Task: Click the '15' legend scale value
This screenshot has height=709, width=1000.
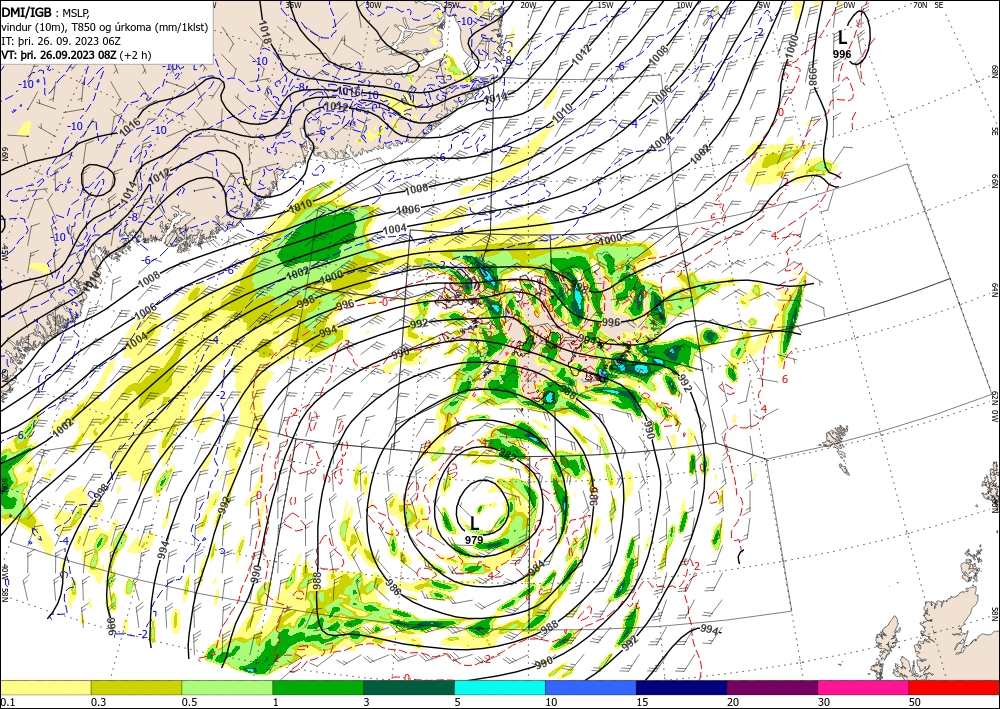Action: [x=642, y=702]
